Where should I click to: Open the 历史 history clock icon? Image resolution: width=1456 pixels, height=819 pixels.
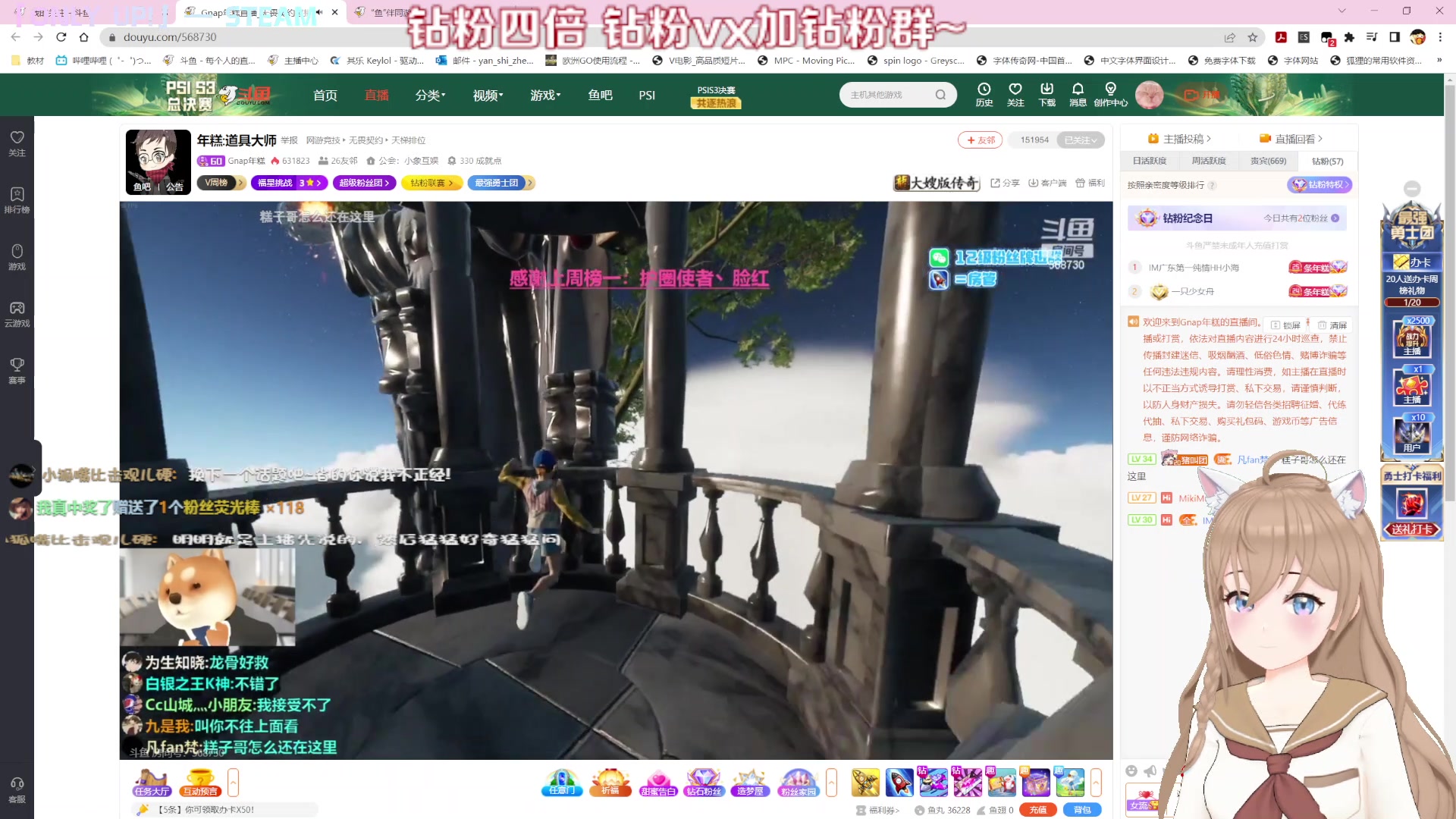(984, 95)
